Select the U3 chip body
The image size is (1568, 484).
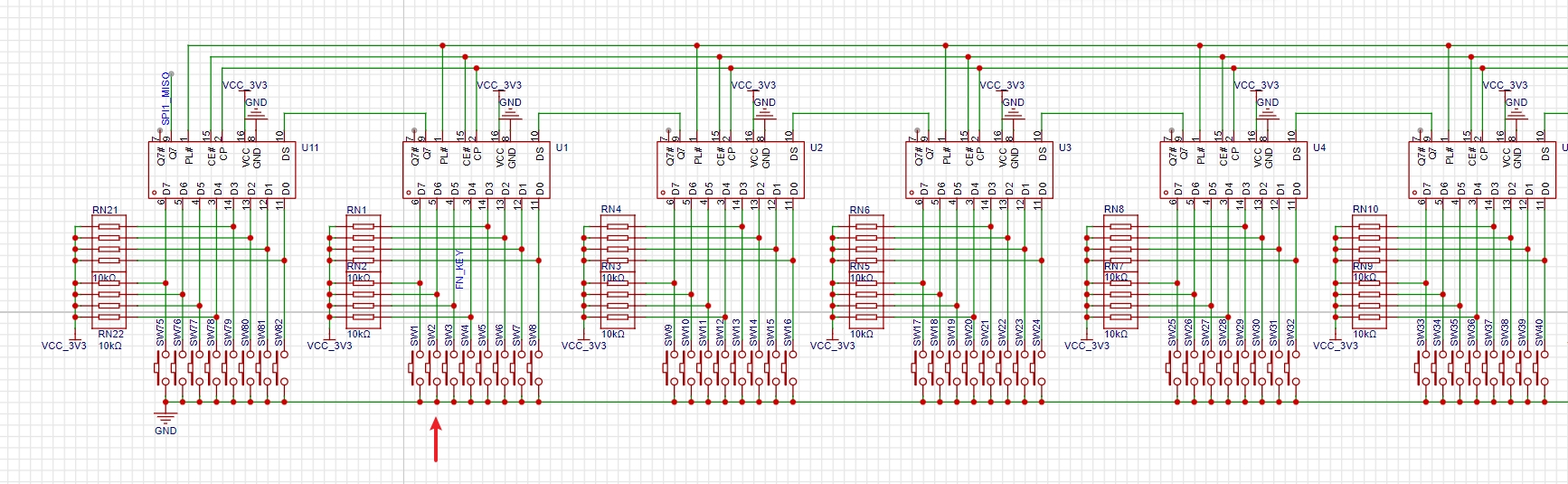pyautogui.click(x=979, y=170)
